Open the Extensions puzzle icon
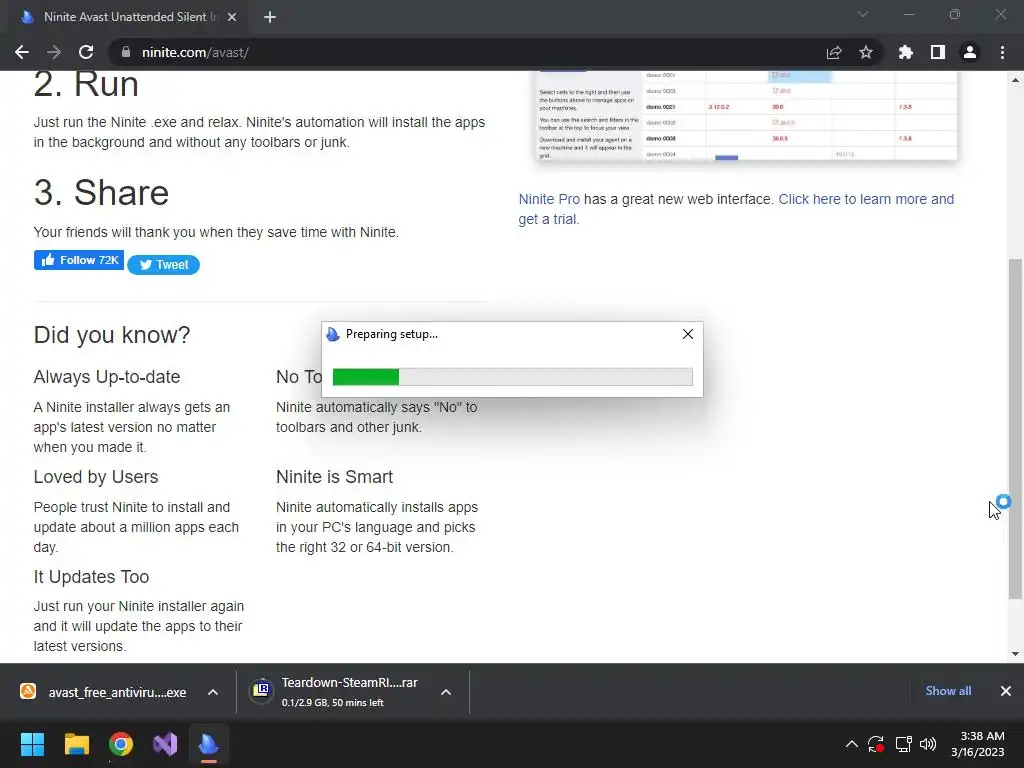This screenshot has width=1024, height=768. point(906,52)
